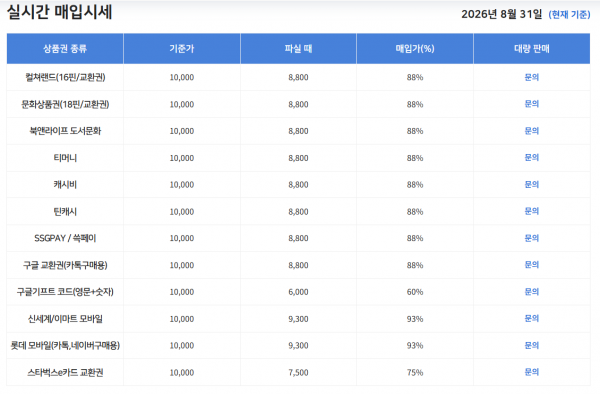The height and width of the screenshot is (394, 600).
Task: Click the 파실 때 column header
Action: pyautogui.click(x=298, y=49)
